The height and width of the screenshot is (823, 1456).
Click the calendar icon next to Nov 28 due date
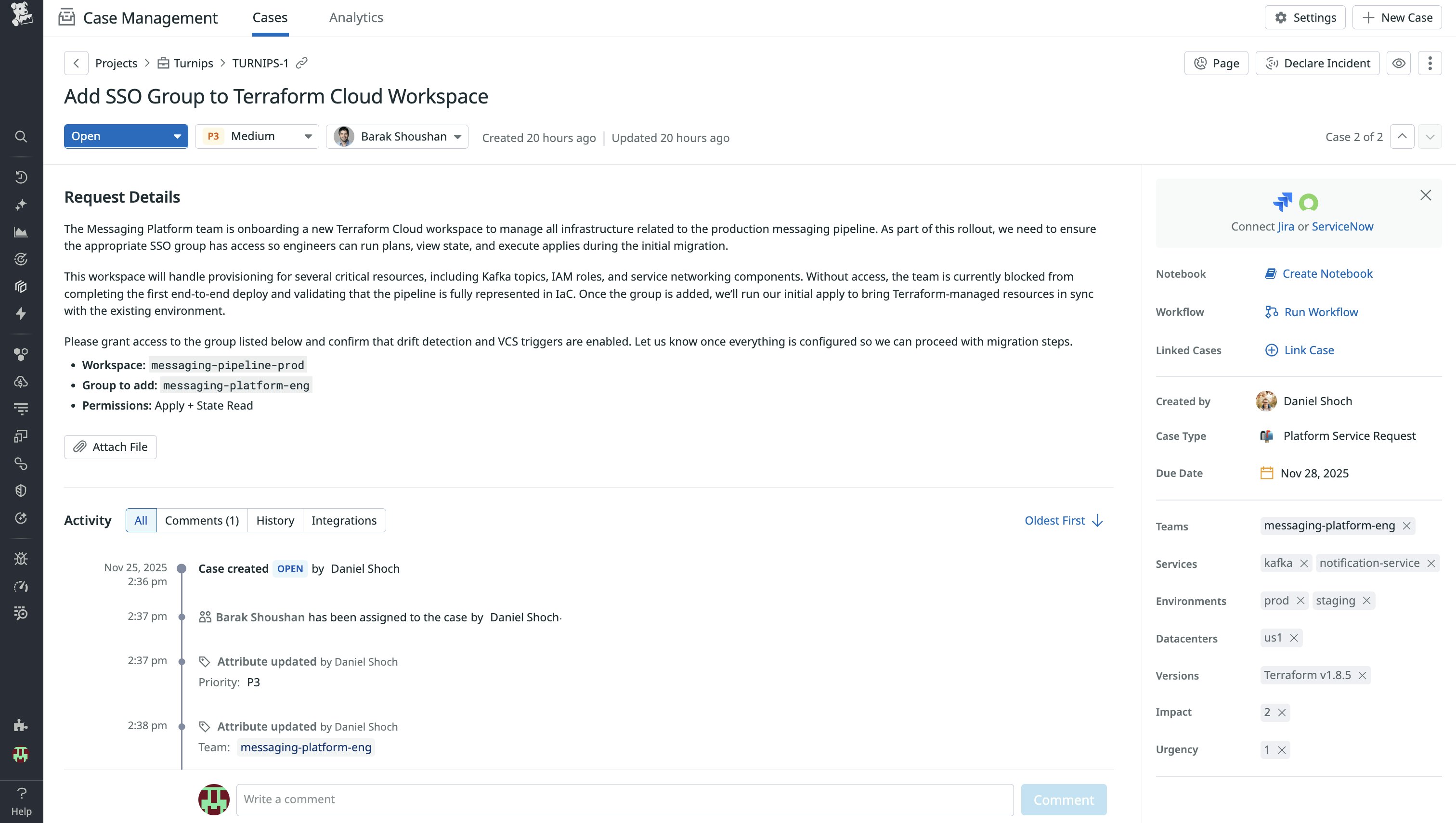tap(1268, 473)
